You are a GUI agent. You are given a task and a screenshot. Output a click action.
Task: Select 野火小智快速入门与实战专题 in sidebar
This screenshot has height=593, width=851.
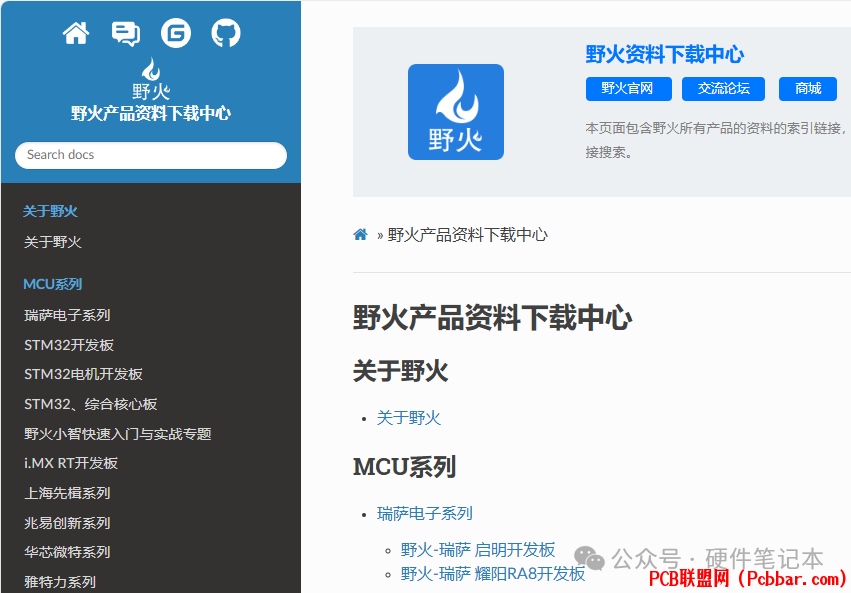(118, 434)
